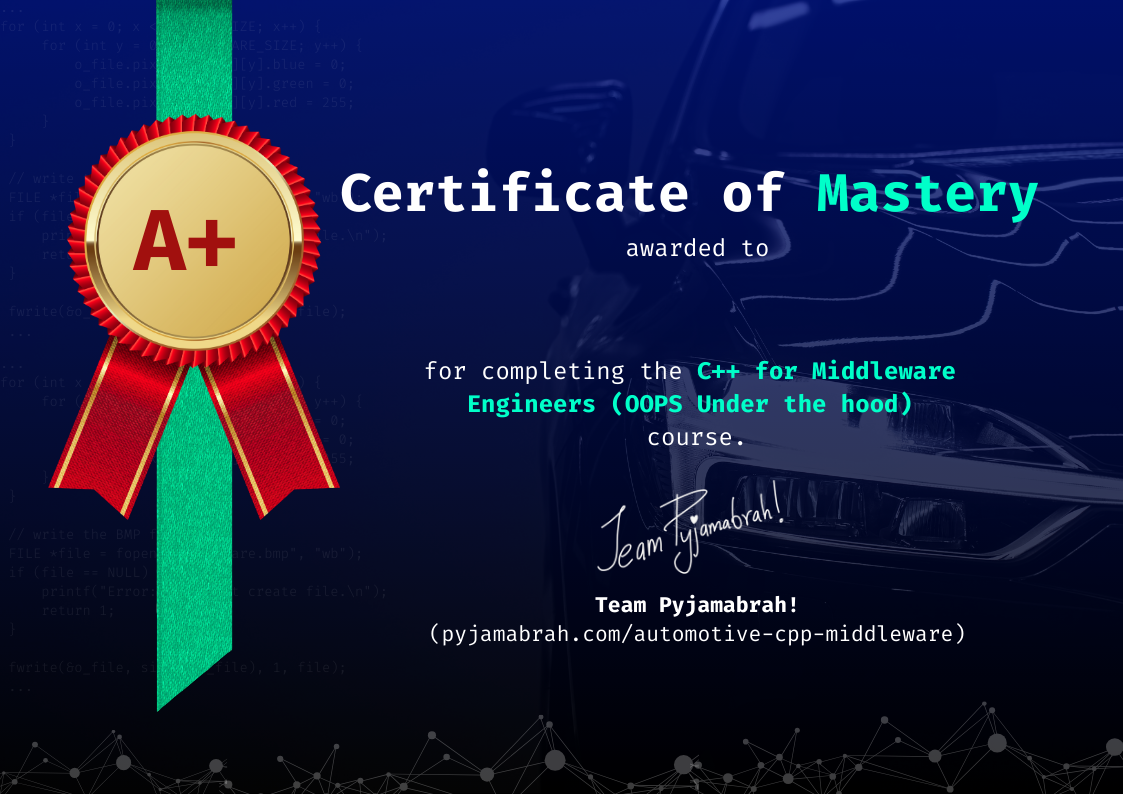Click the "for completing the" text
This screenshot has width=1123, height=794.
point(554,371)
